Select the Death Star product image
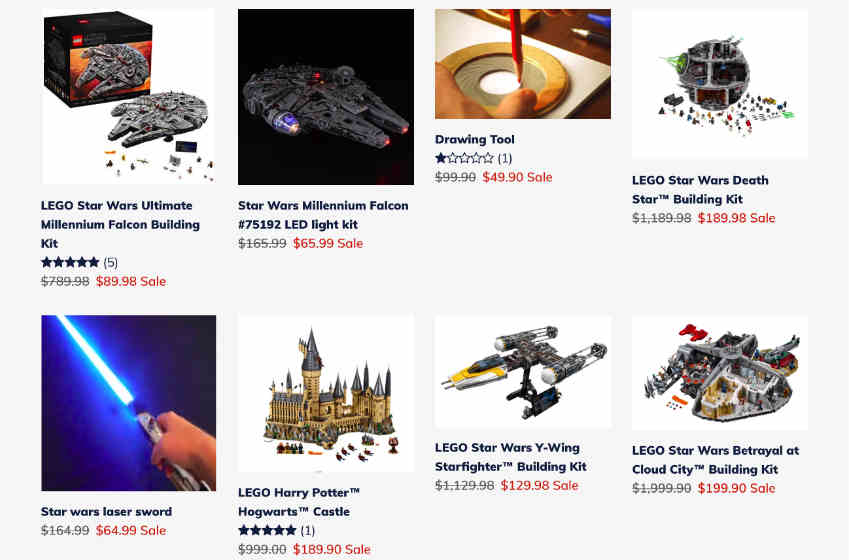Image resolution: width=849 pixels, height=560 pixels. point(720,84)
